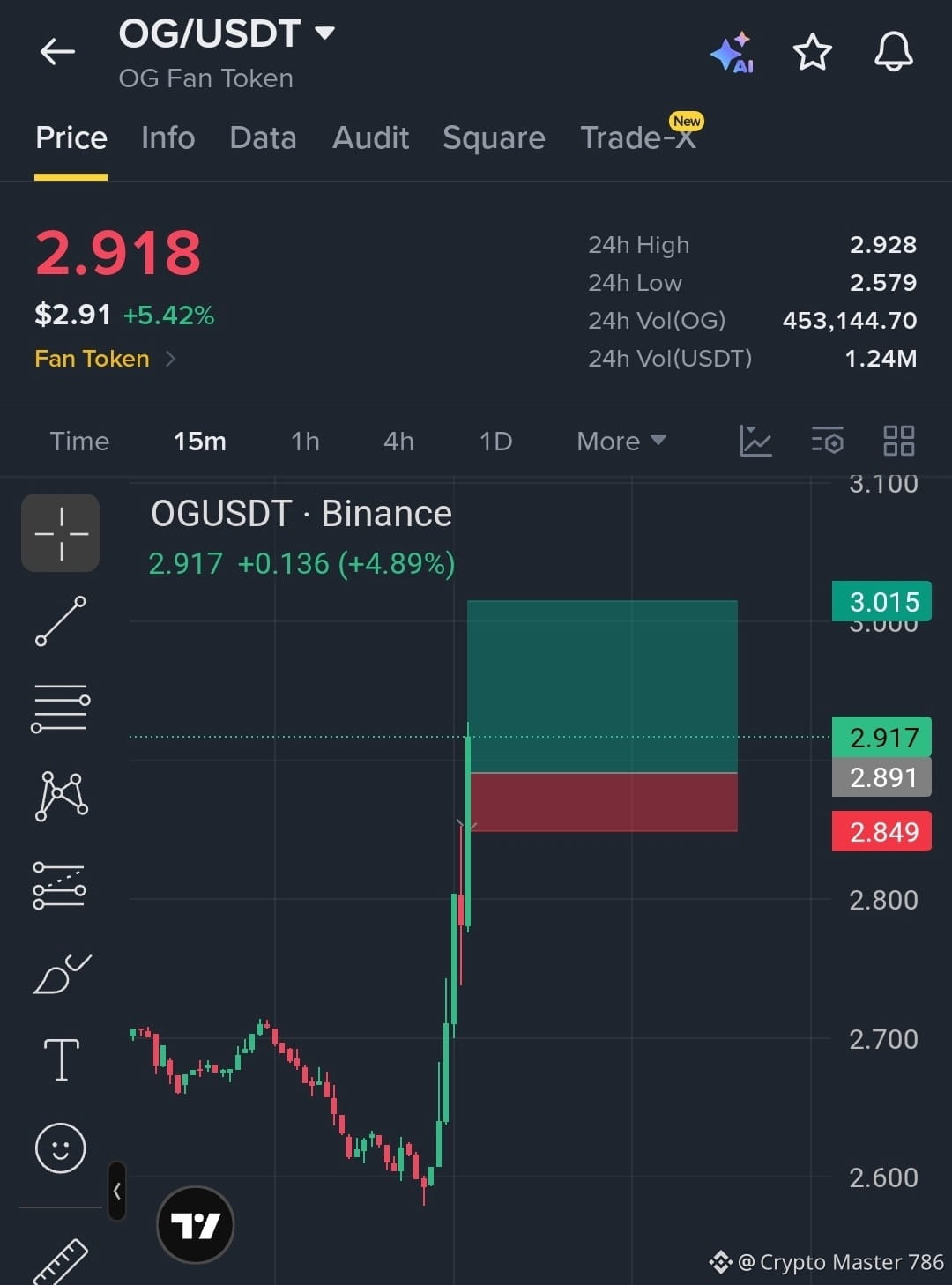Tap the 24h Low value 2.579
952x1285 pixels.
(x=883, y=283)
